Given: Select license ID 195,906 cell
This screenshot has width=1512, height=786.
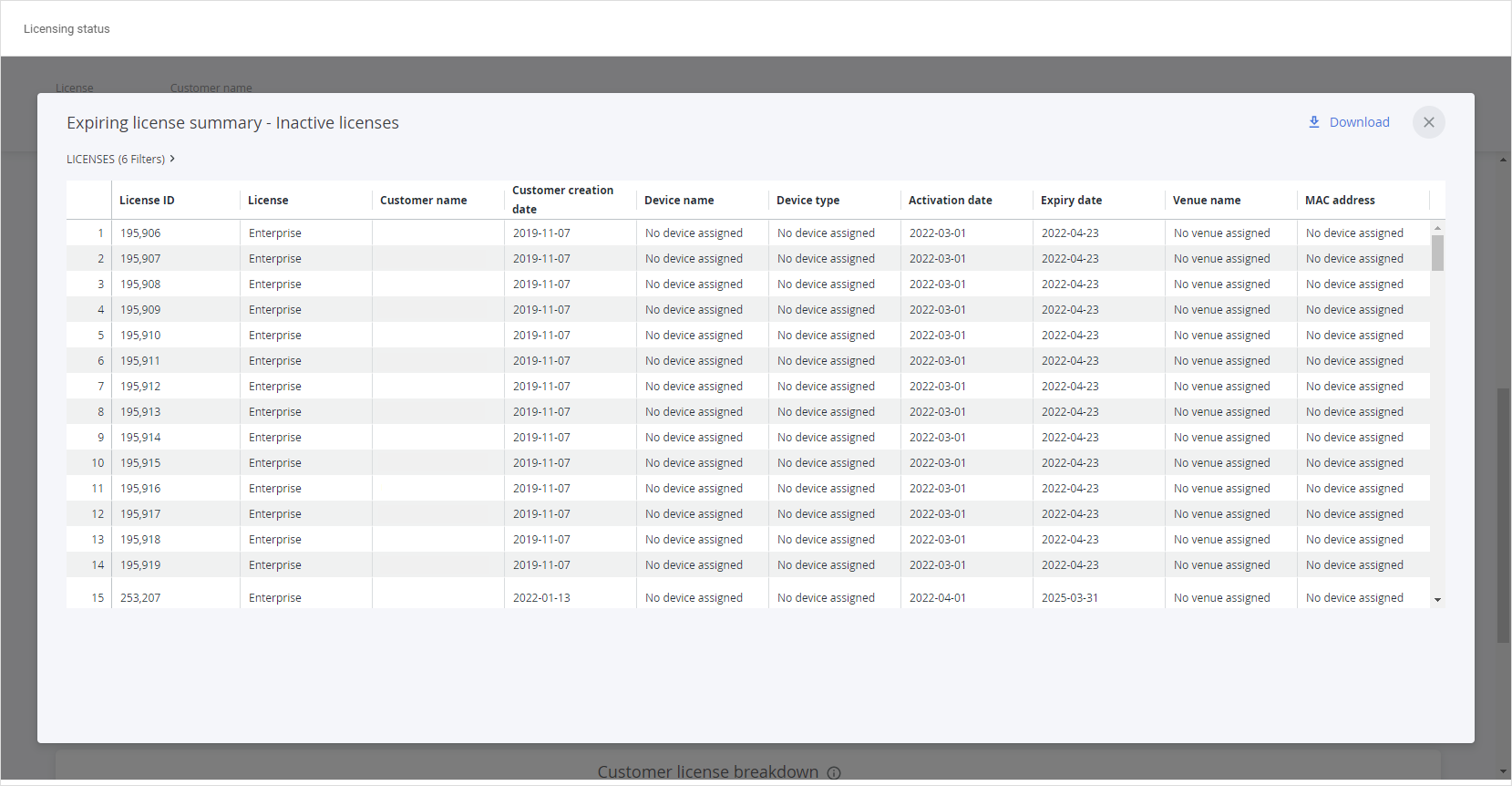Looking at the screenshot, I should click(x=176, y=233).
